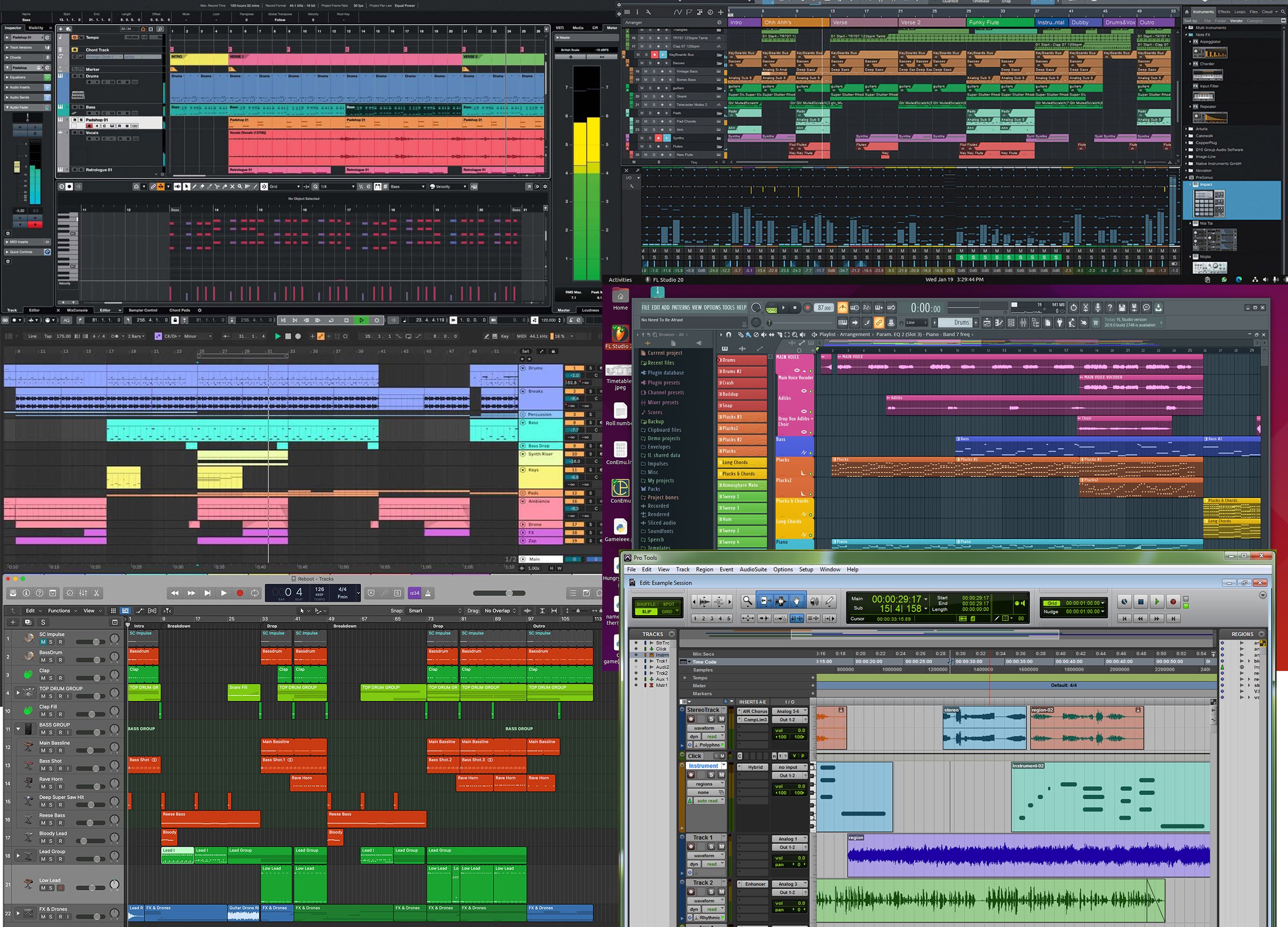
Task: Open the Mixer sliders icon in Logic toolbar
Action: [84, 593]
